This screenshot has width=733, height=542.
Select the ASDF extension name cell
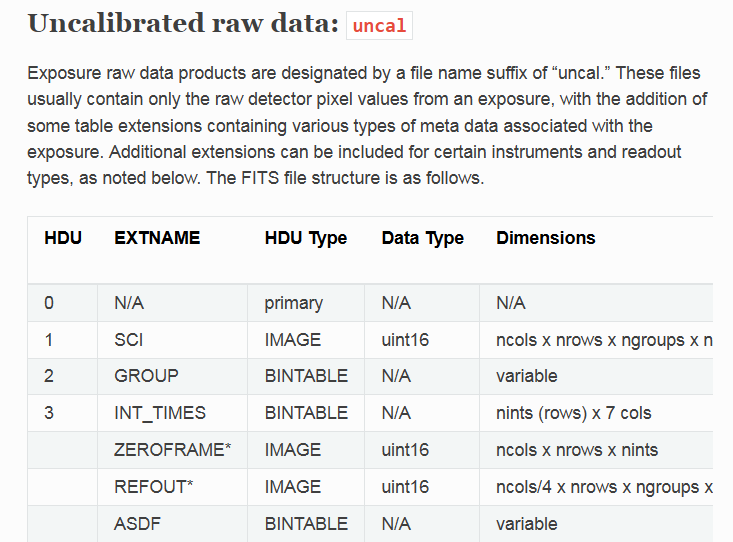[135, 523]
